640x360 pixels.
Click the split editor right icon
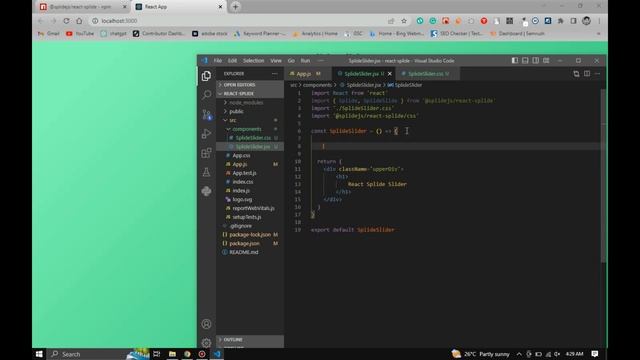coord(587,74)
